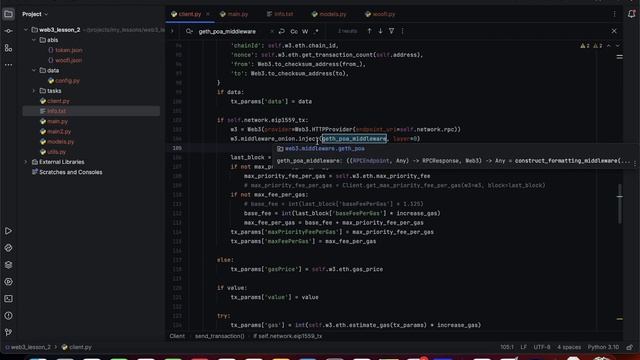Expand External Libraries node
640x360 pixels.
tap(26, 162)
